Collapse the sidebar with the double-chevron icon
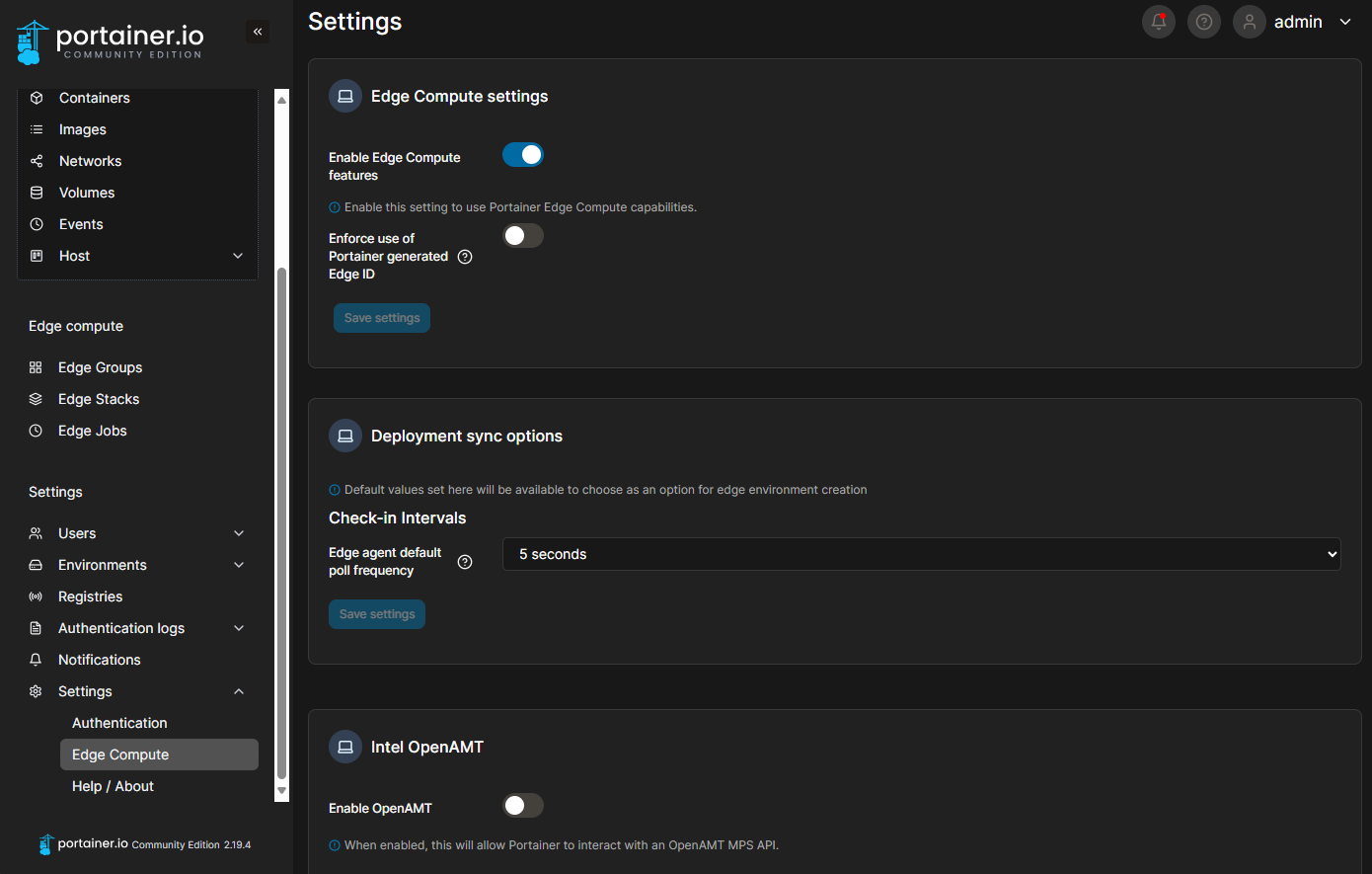The width and height of the screenshot is (1372, 874). [x=258, y=32]
